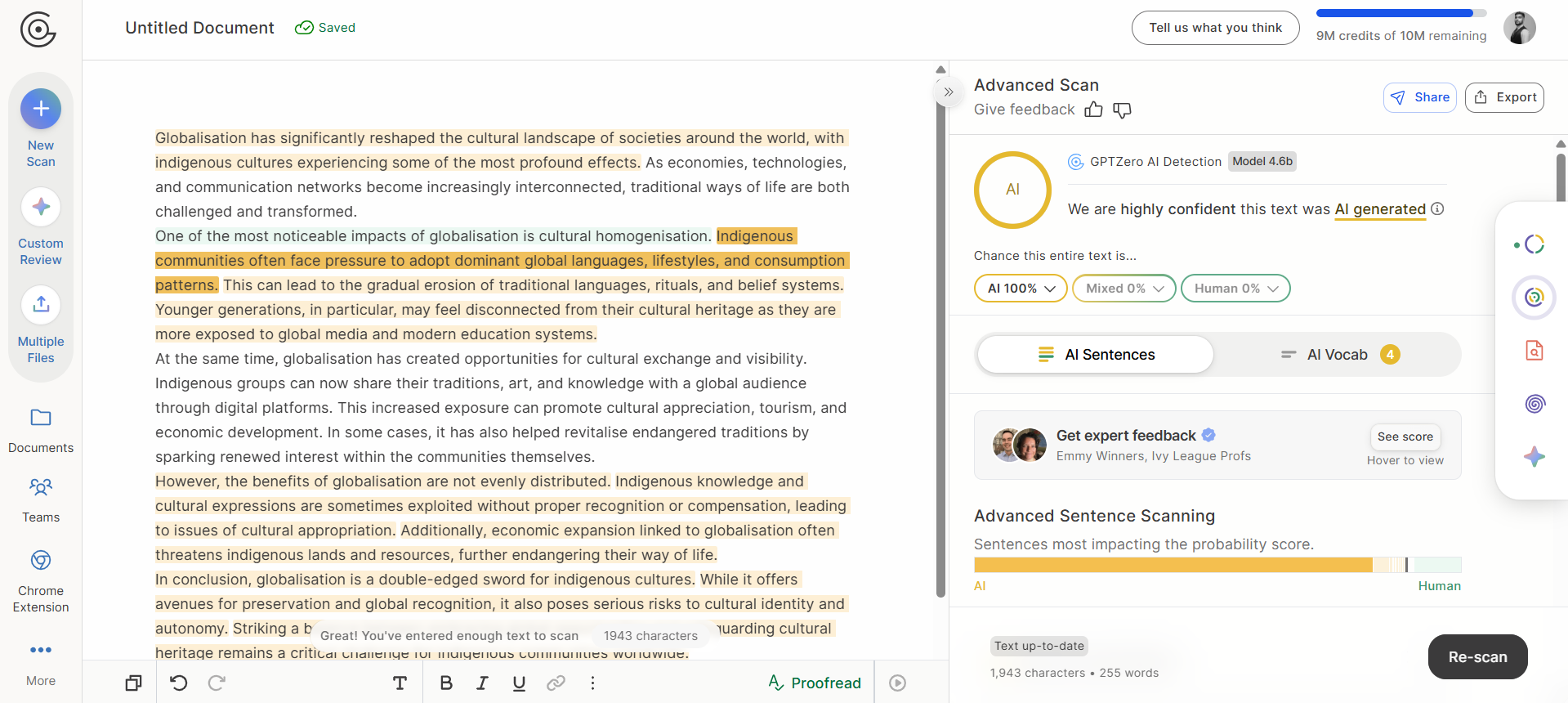Open the Chrome Extension page

click(41, 581)
